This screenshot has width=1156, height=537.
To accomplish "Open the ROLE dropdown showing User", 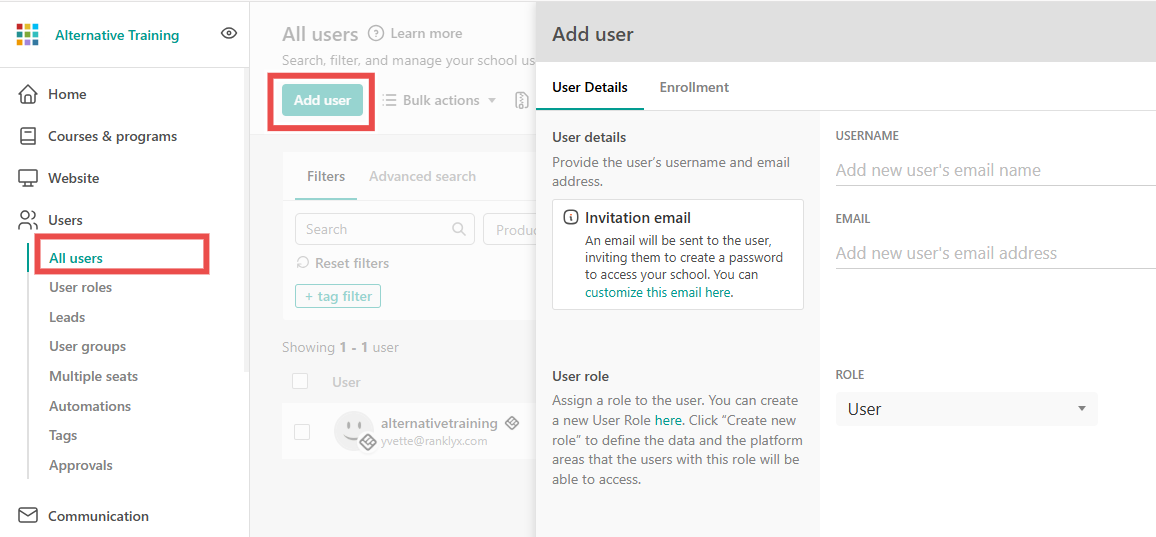I will coord(967,409).
